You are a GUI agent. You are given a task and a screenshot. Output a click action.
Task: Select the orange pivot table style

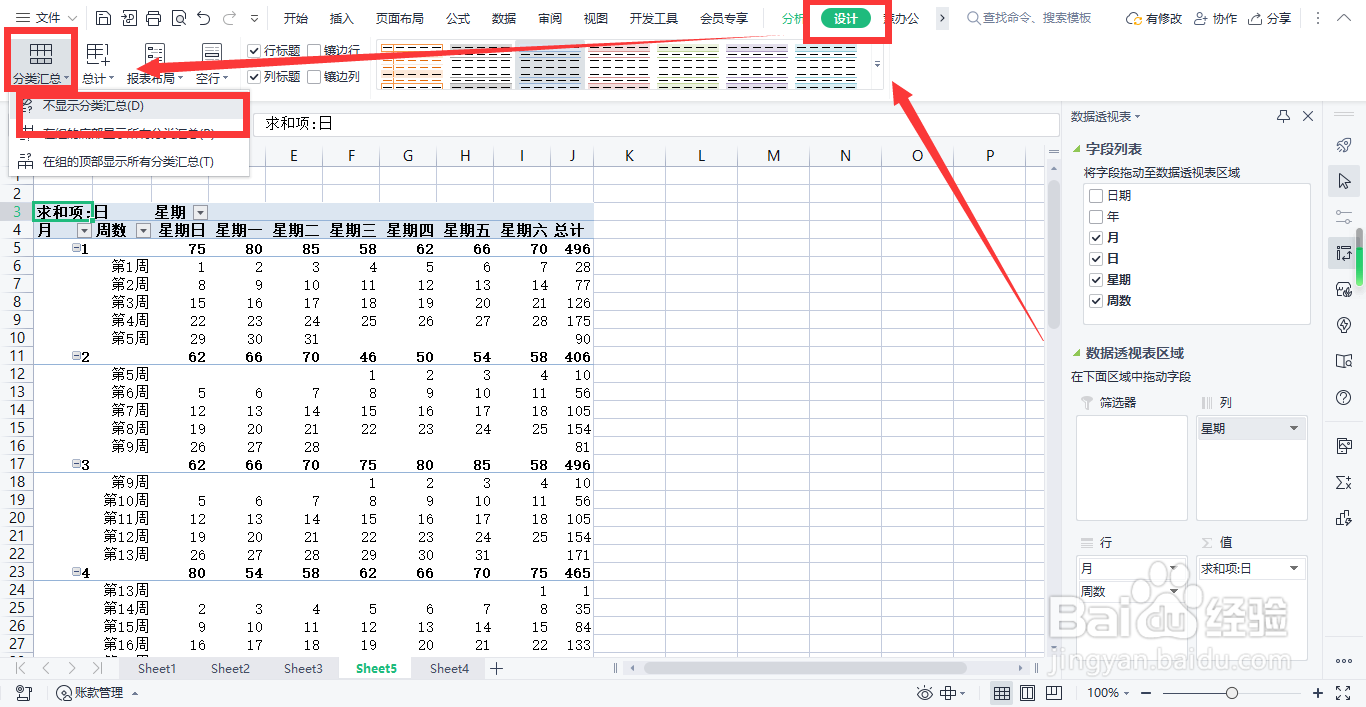[411, 65]
